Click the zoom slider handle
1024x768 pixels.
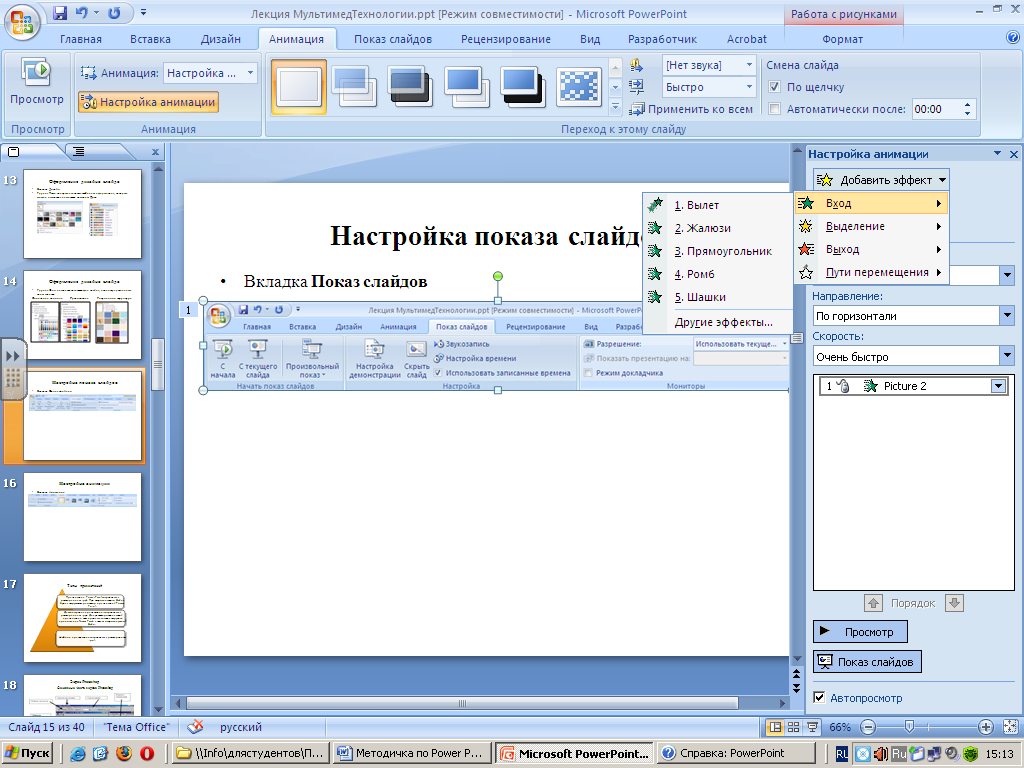908,726
